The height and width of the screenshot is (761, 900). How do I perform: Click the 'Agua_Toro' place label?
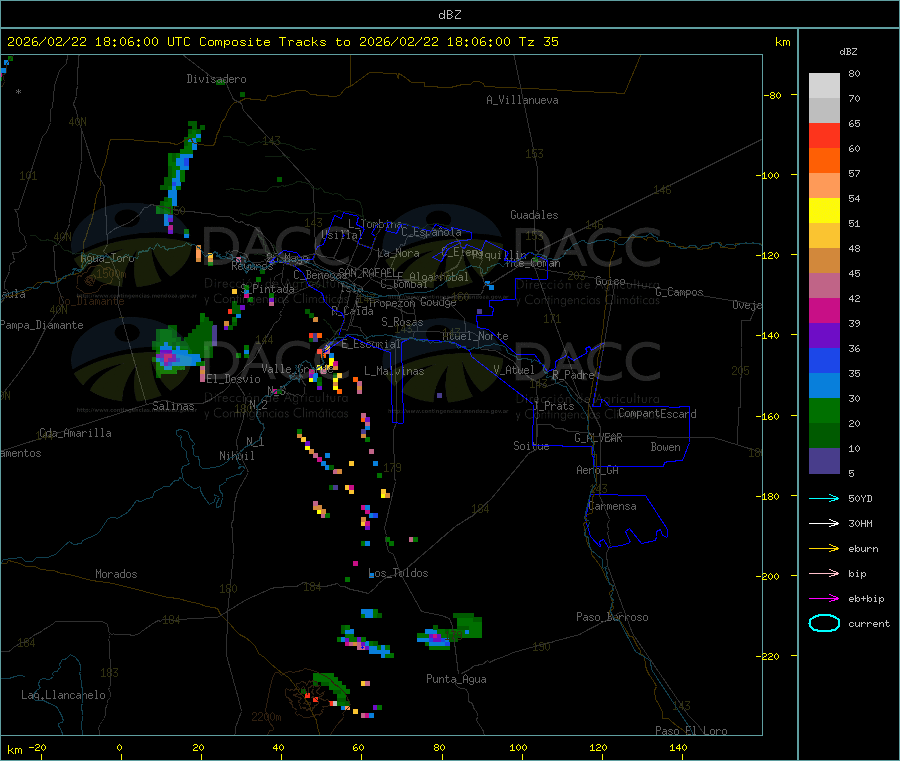(107, 258)
